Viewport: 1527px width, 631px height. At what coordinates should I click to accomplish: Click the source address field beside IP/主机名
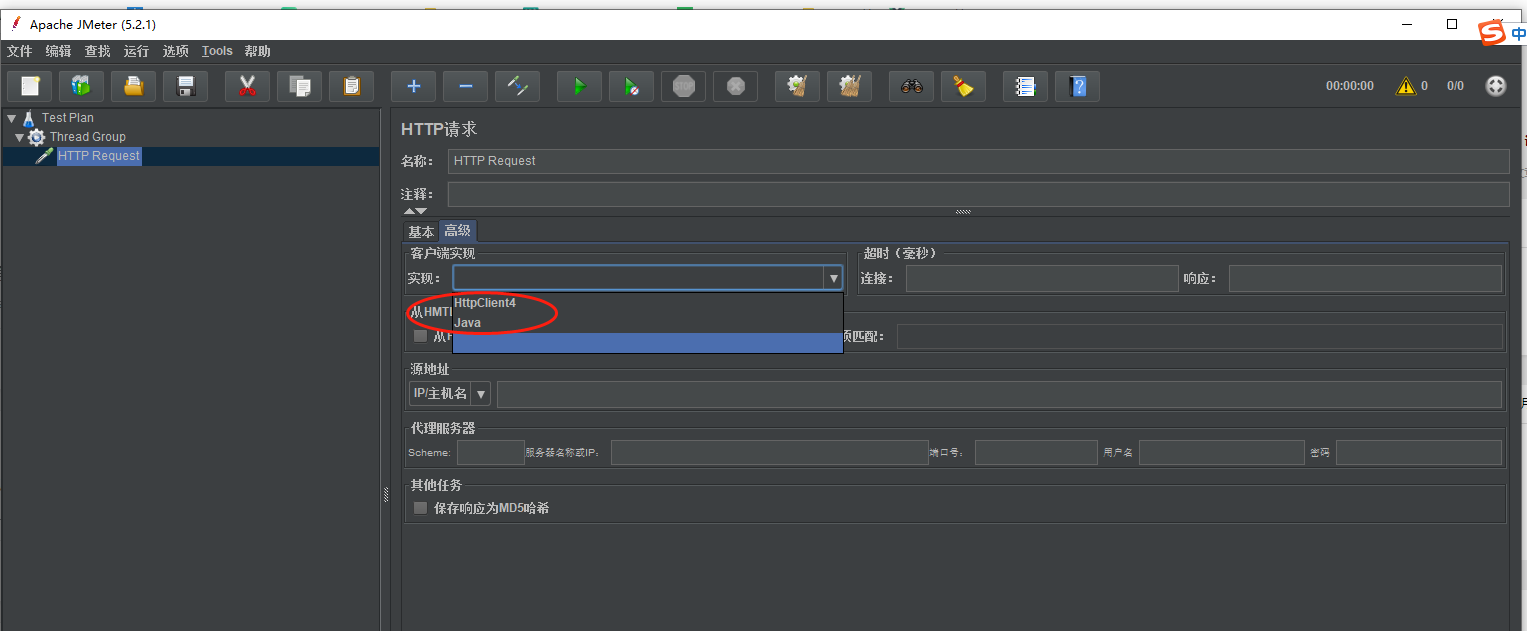[x=999, y=394]
